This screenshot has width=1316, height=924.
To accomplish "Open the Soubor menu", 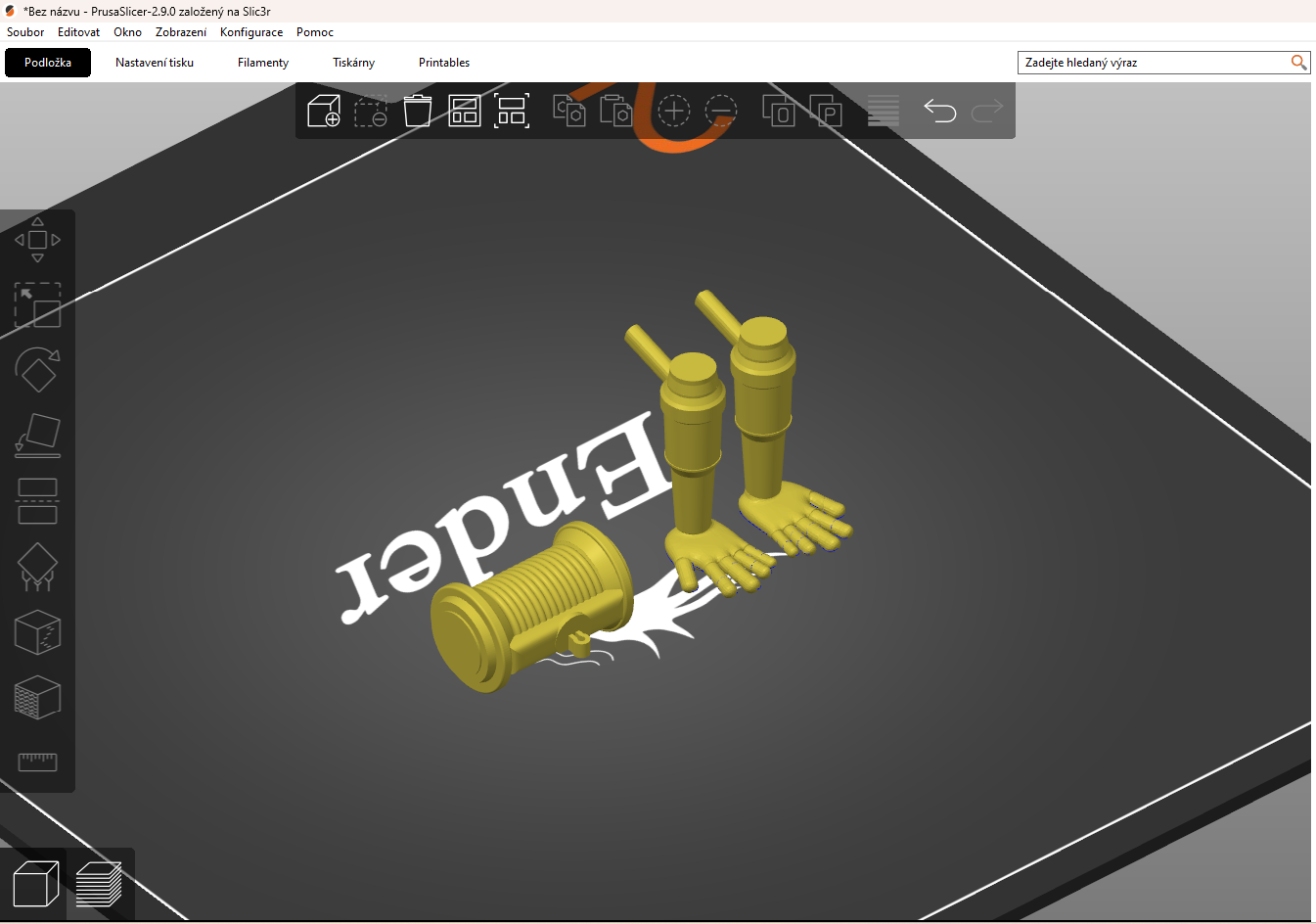I will click(25, 32).
